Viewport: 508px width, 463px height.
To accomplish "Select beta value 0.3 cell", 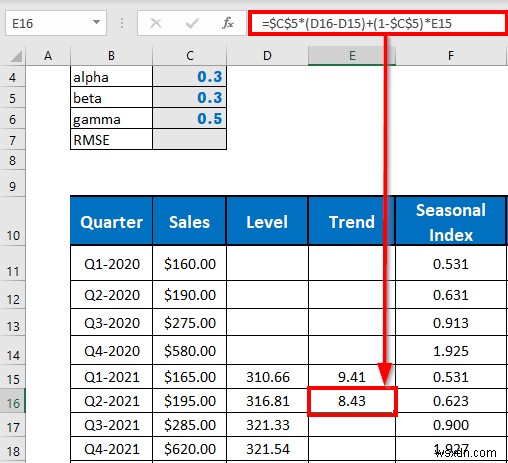I will coord(189,98).
